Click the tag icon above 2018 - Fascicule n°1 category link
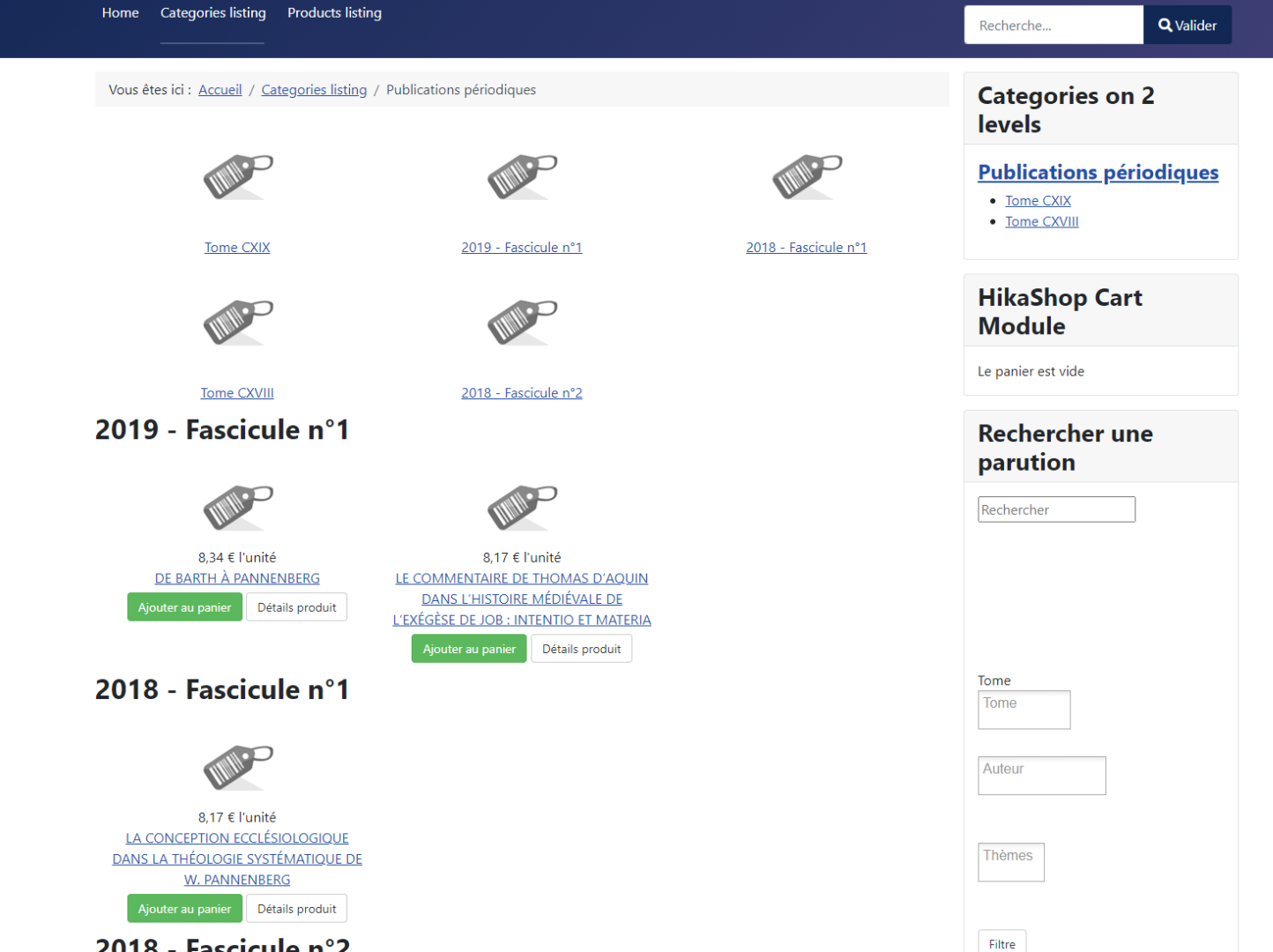Screen dimensions: 1273x952 (807, 176)
